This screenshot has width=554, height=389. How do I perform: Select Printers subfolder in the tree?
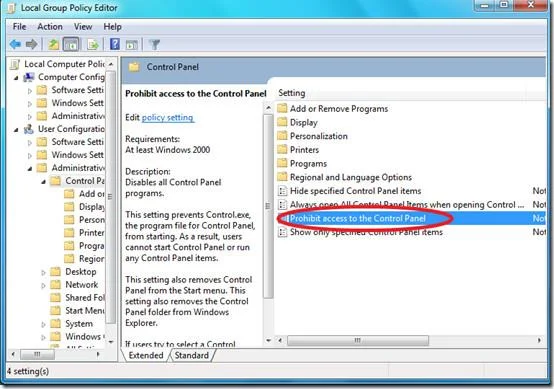pyautogui.click(x=92, y=232)
